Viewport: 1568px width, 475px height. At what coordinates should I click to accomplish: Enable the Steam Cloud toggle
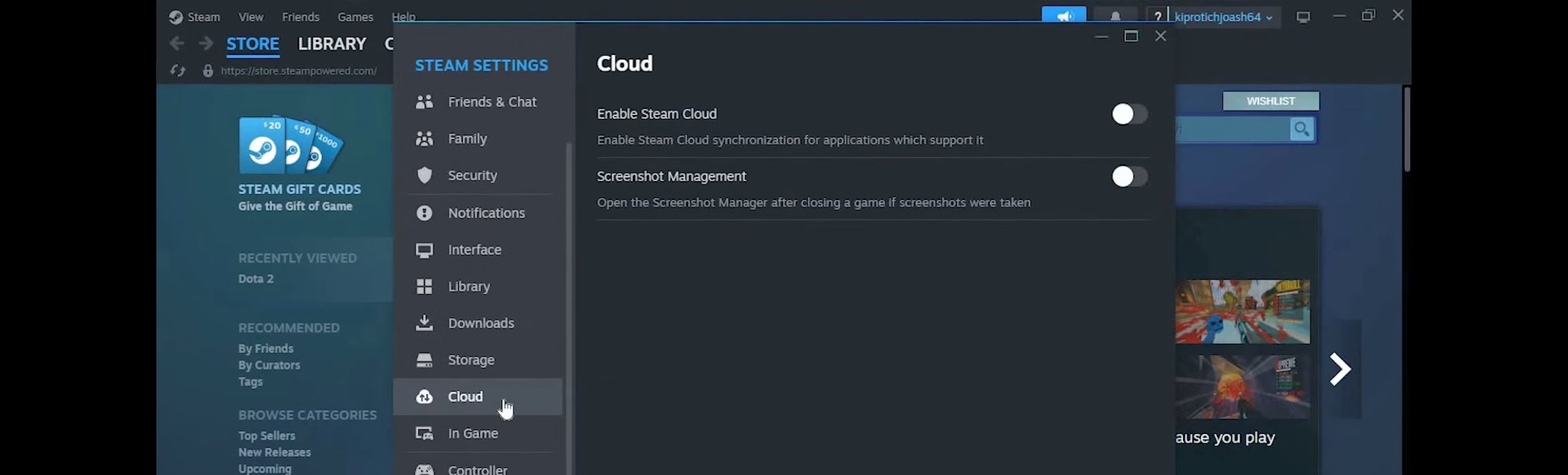click(x=1129, y=114)
